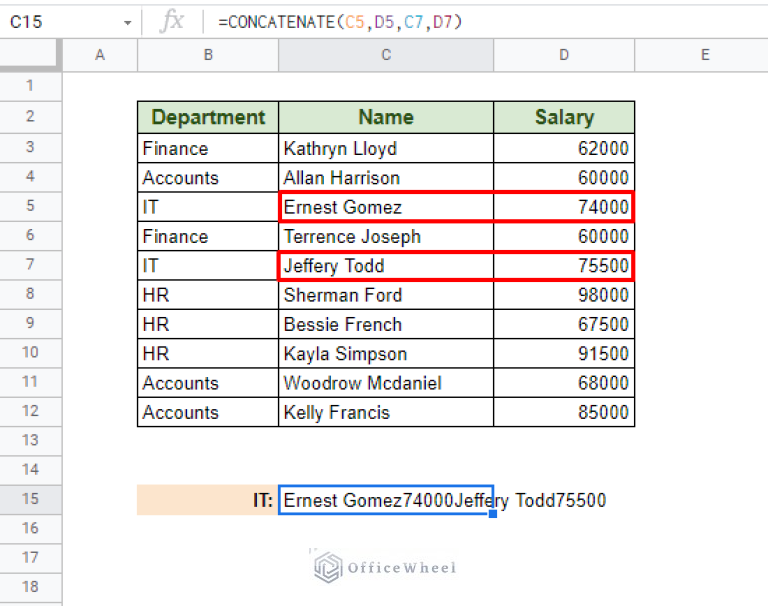
Task: Open the Name Box dropdown arrow
Action: point(127,23)
